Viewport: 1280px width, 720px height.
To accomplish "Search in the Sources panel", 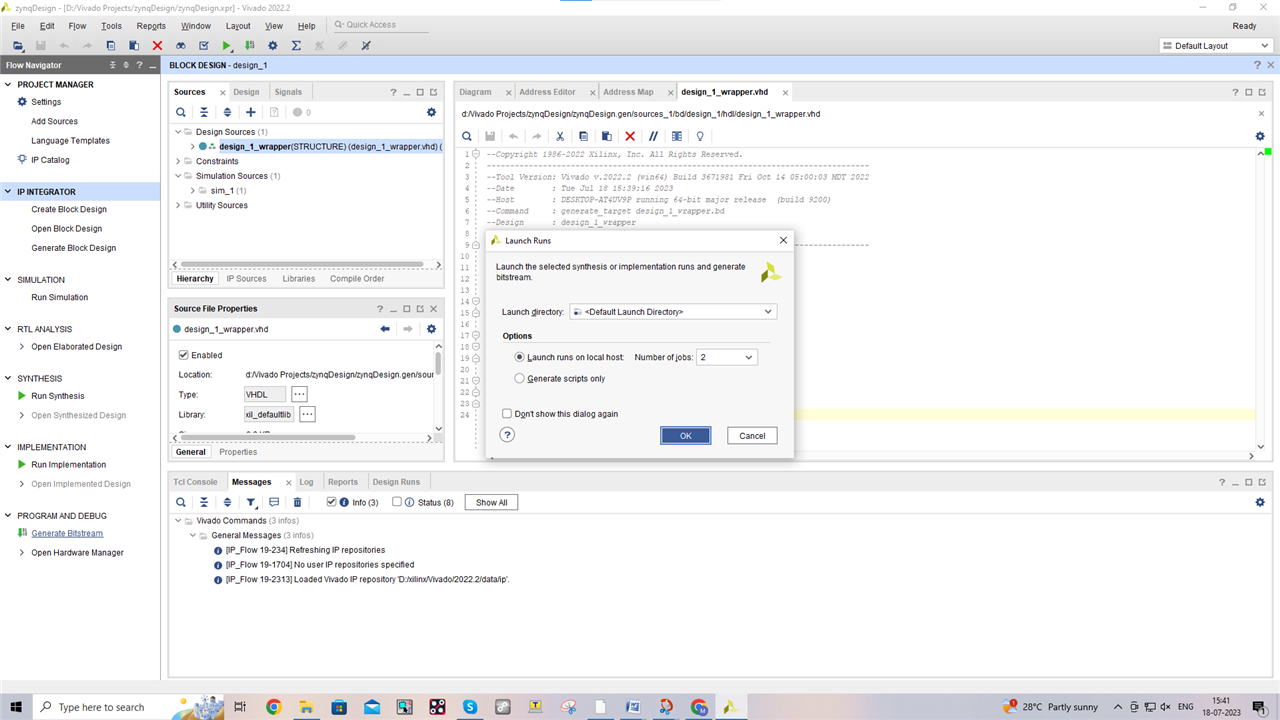I will point(181,113).
